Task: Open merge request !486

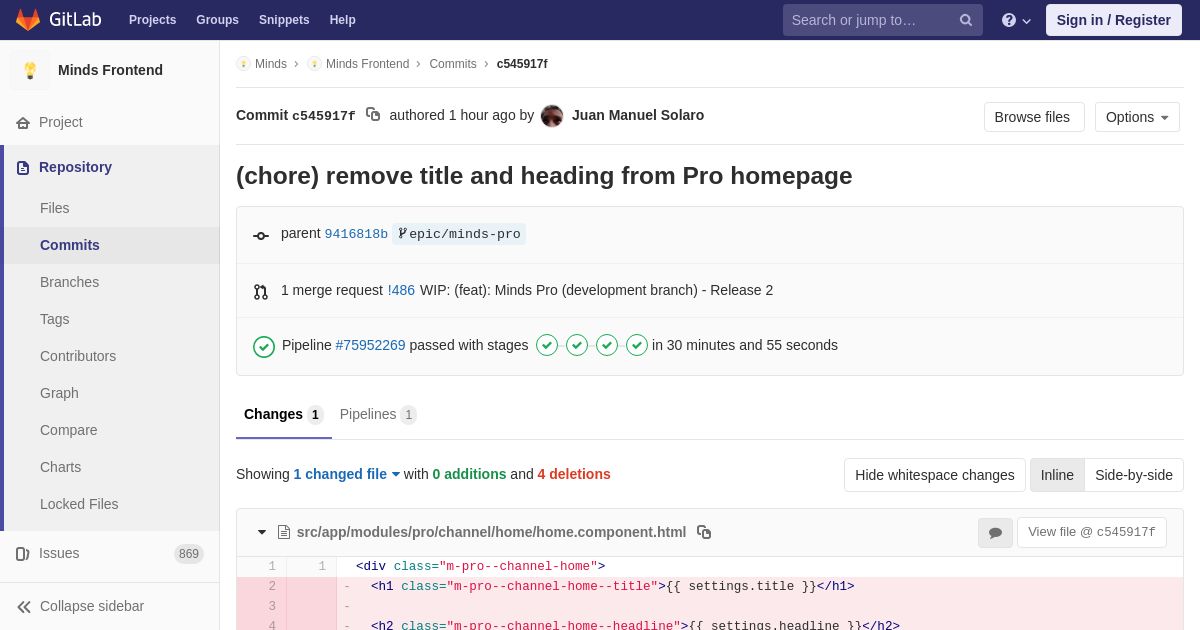Action: coord(401,290)
